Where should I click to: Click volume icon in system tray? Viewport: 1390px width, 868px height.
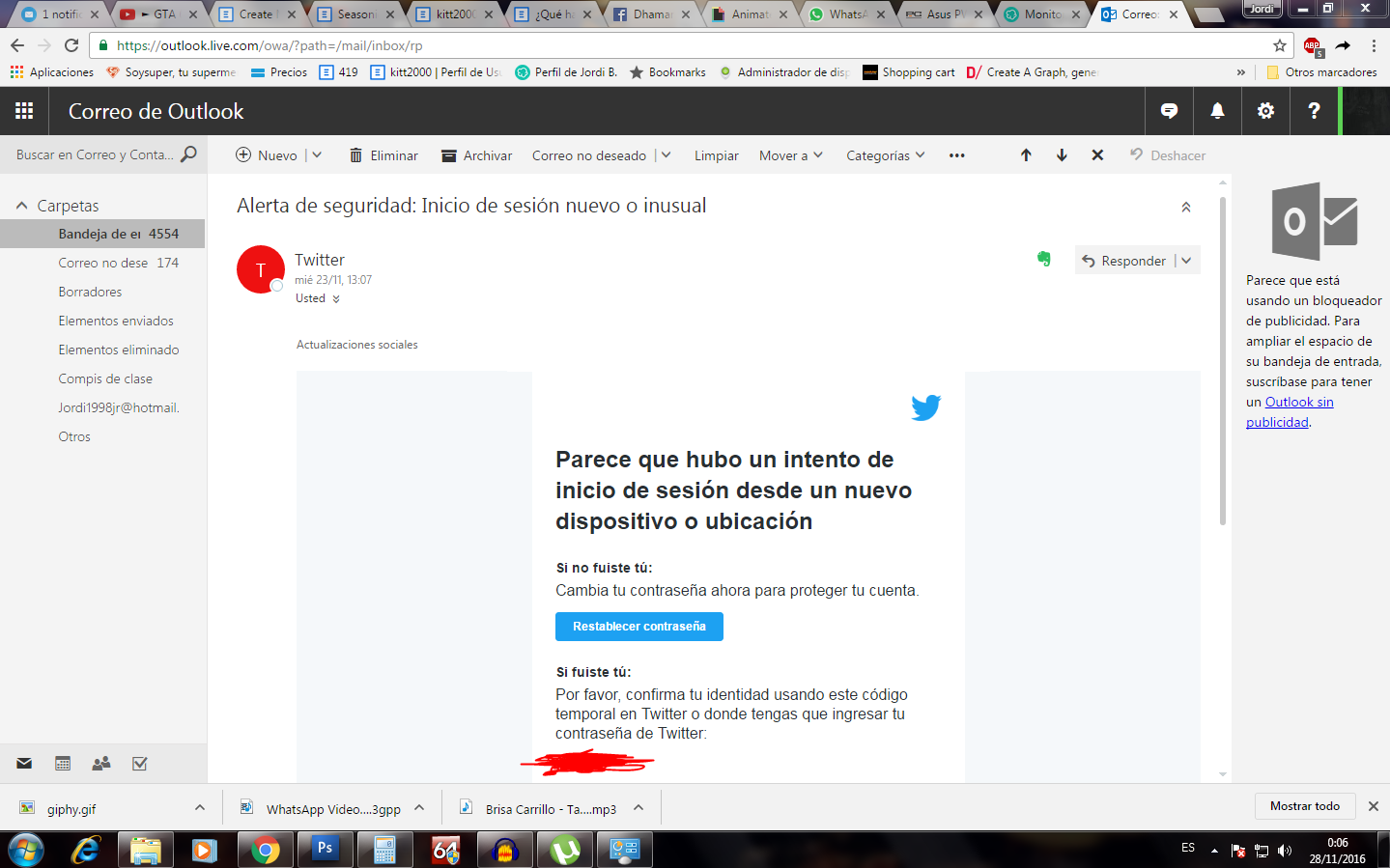click(1285, 851)
